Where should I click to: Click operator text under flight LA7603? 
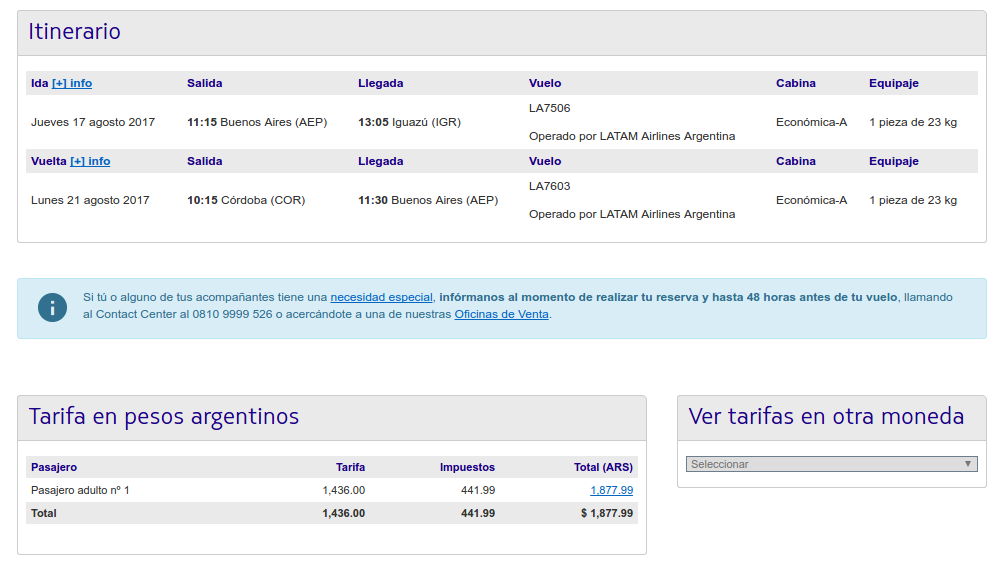pyautogui.click(x=632, y=214)
